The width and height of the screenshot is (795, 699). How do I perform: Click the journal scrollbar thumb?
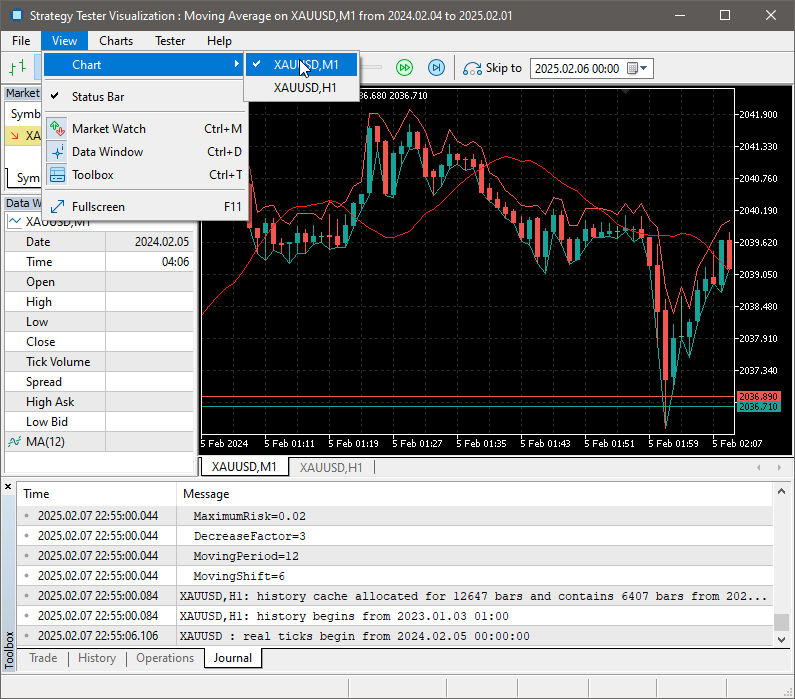(x=781, y=621)
